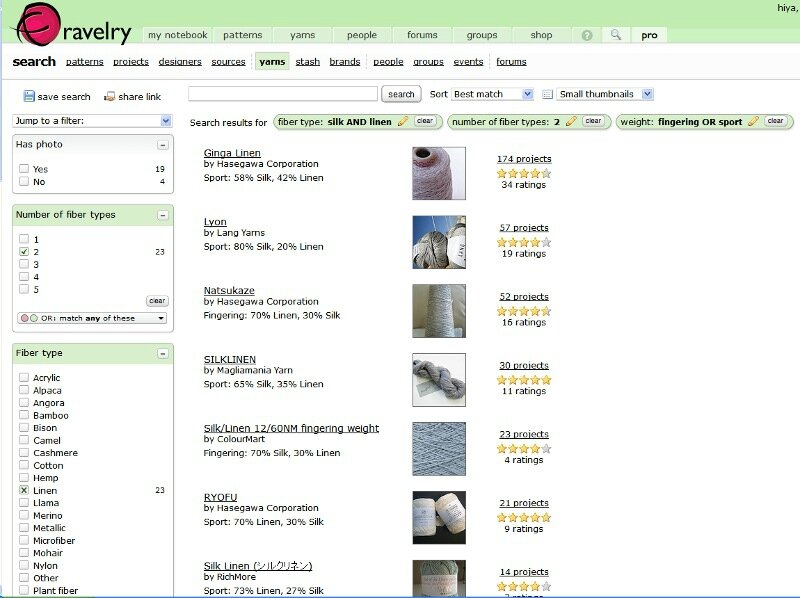The height and width of the screenshot is (598, 800).
Task: Open Silk/Linen 12/60NM fingering weight link
Action: coord(291,428)
